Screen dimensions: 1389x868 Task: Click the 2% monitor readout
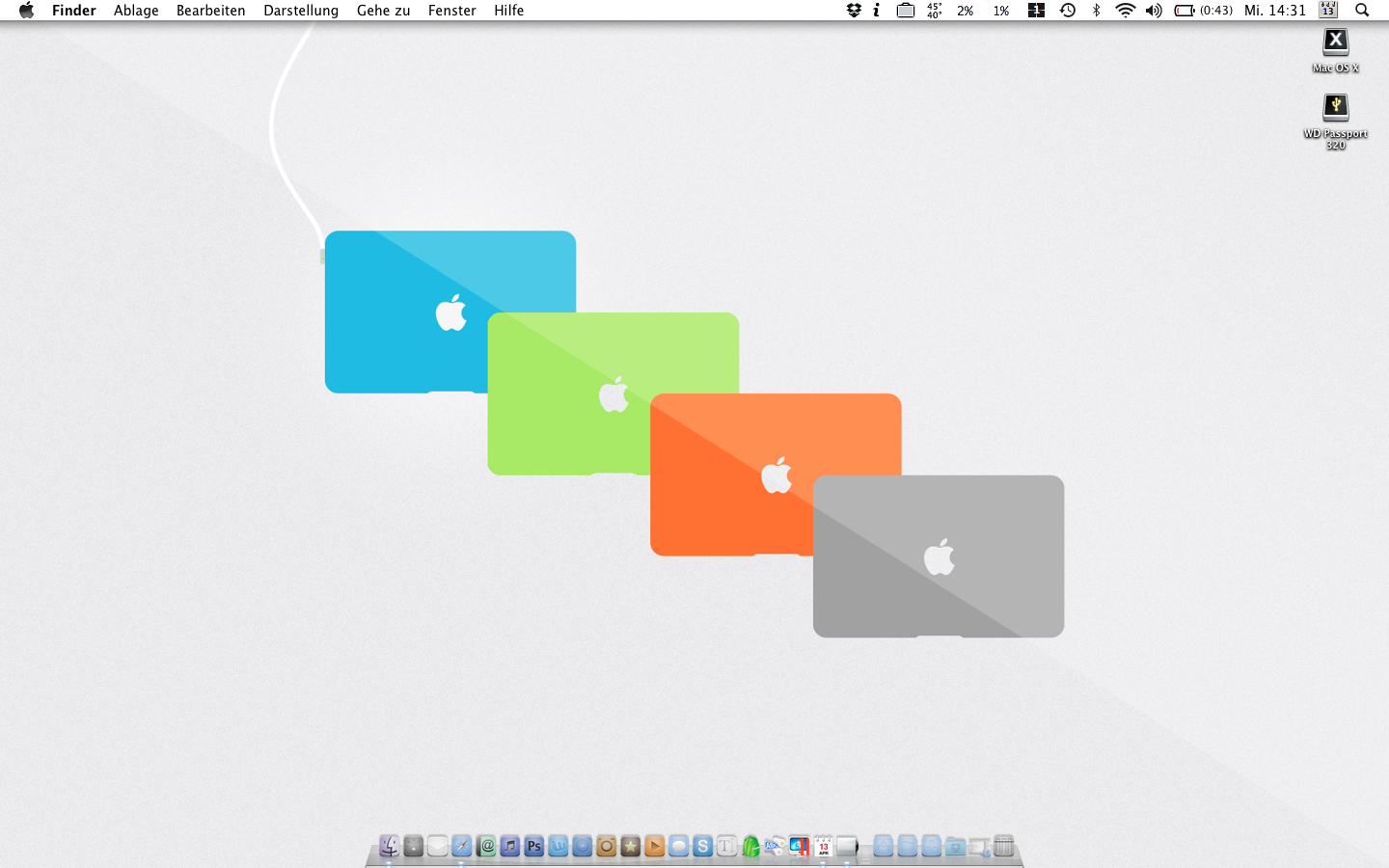click(x=966, y=11)
